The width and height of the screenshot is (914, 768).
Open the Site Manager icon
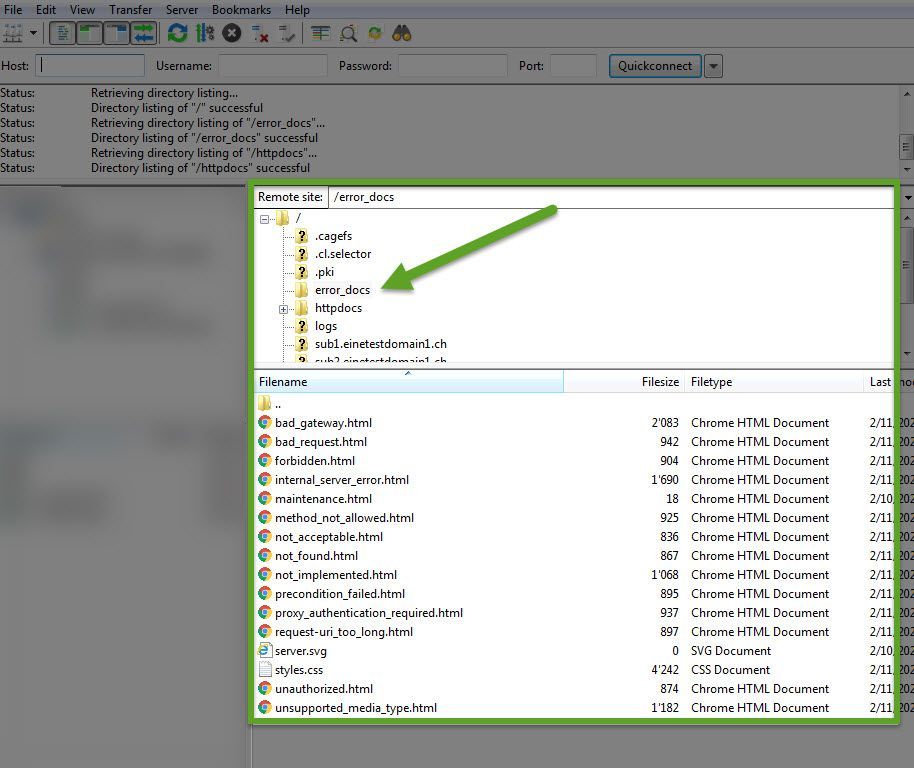point(13,33)
